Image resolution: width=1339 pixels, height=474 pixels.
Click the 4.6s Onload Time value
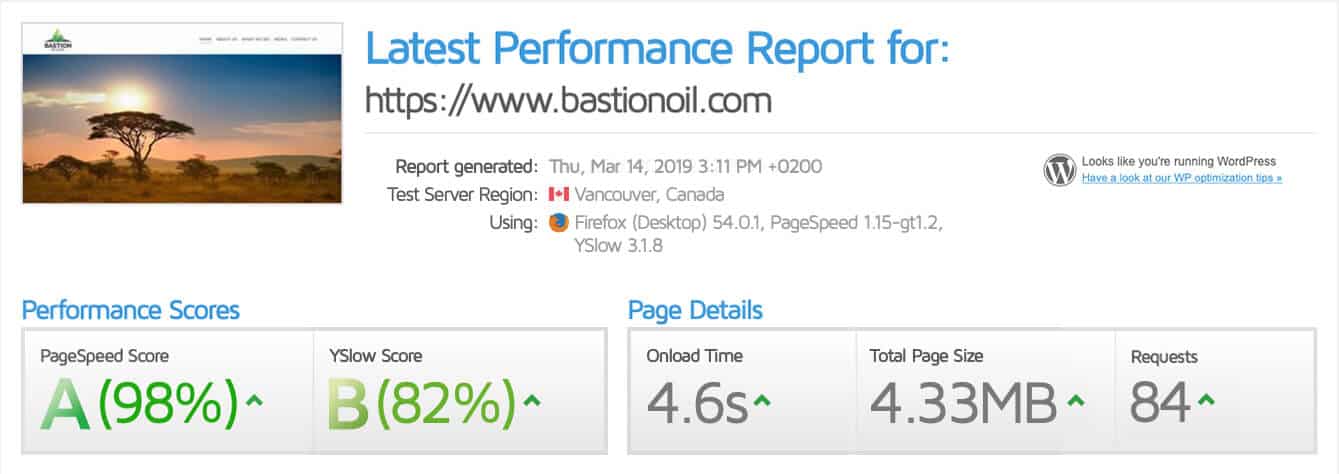[x=697, y=403]
